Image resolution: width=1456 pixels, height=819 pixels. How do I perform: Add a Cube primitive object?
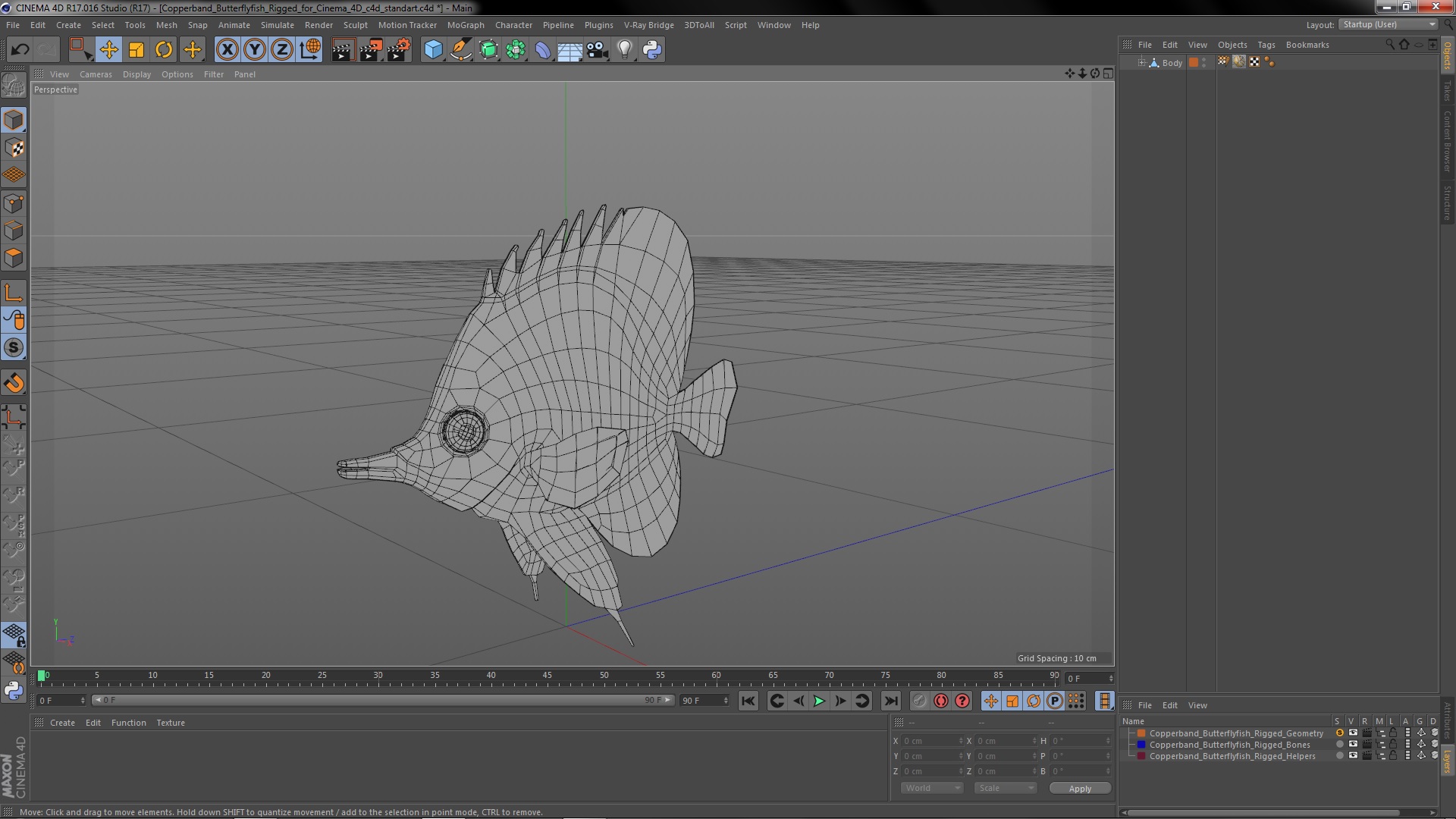coord(433,50)
